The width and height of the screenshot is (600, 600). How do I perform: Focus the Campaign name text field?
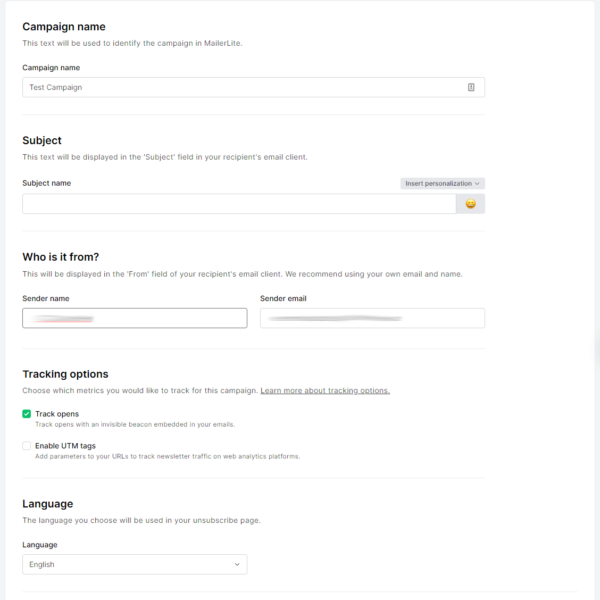coord(240,88)
